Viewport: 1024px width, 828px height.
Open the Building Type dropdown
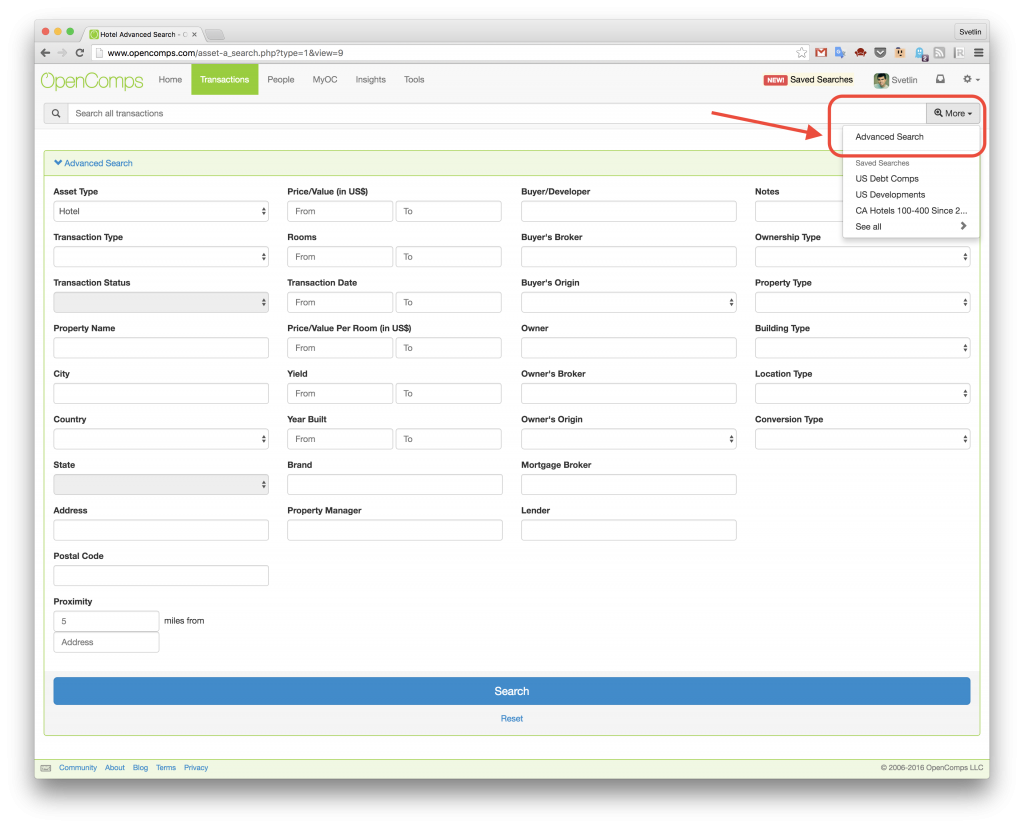[862, 348]
